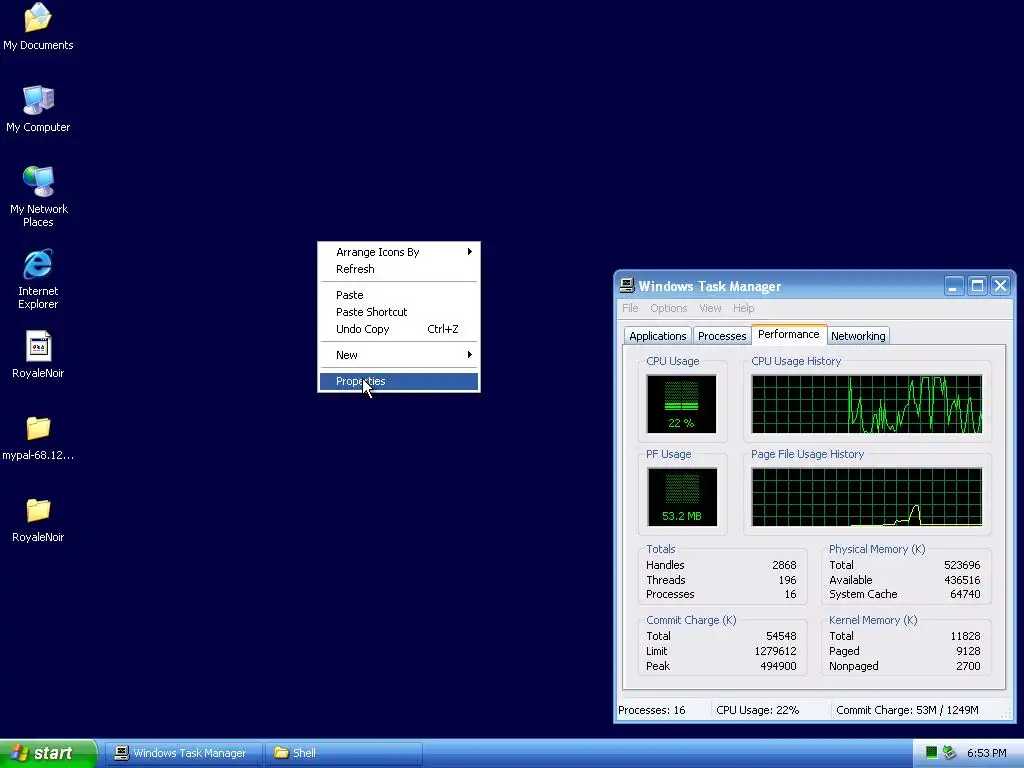The image size is (1024, 768).
Task: Click the System Cache value 64740
Action: 965,594
